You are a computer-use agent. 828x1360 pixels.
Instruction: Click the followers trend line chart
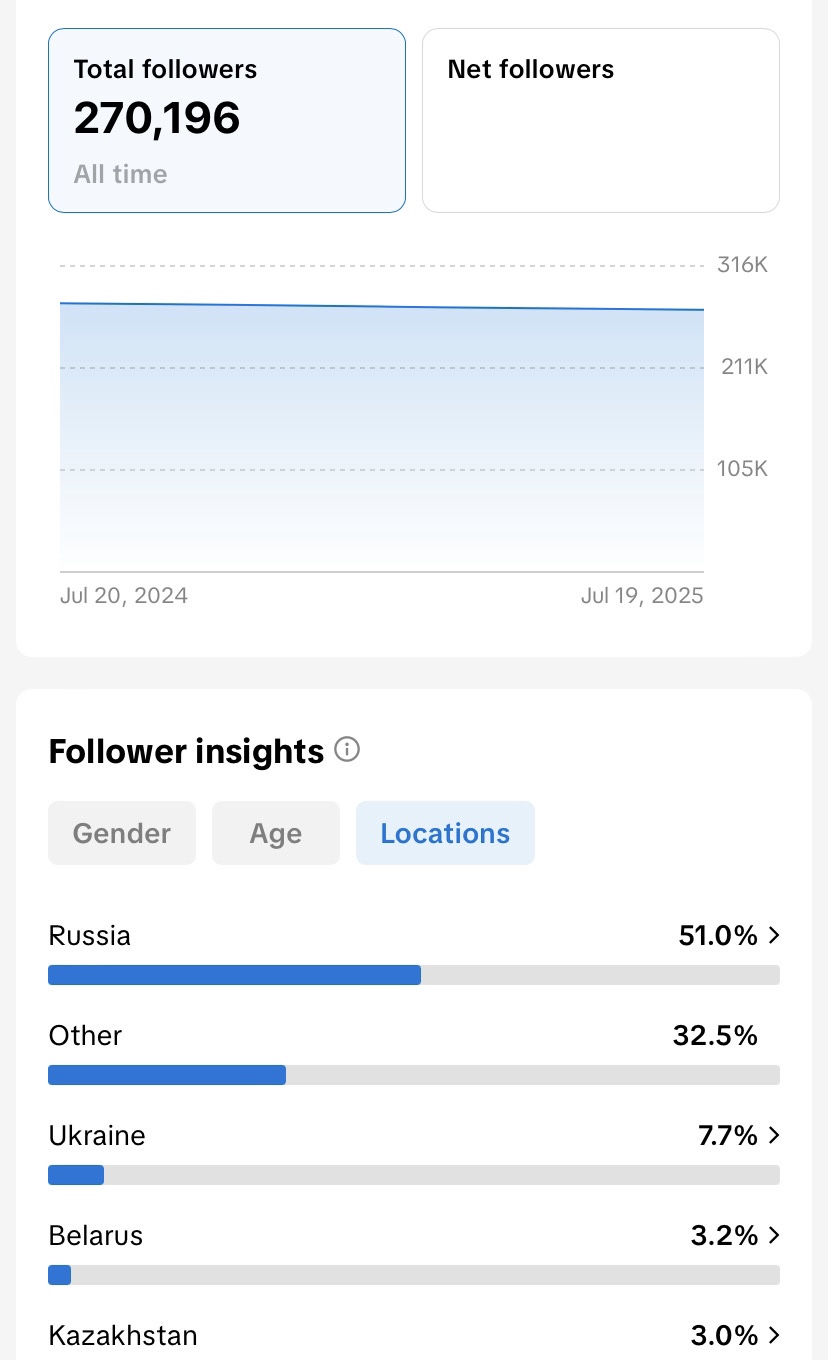point(382,420)
